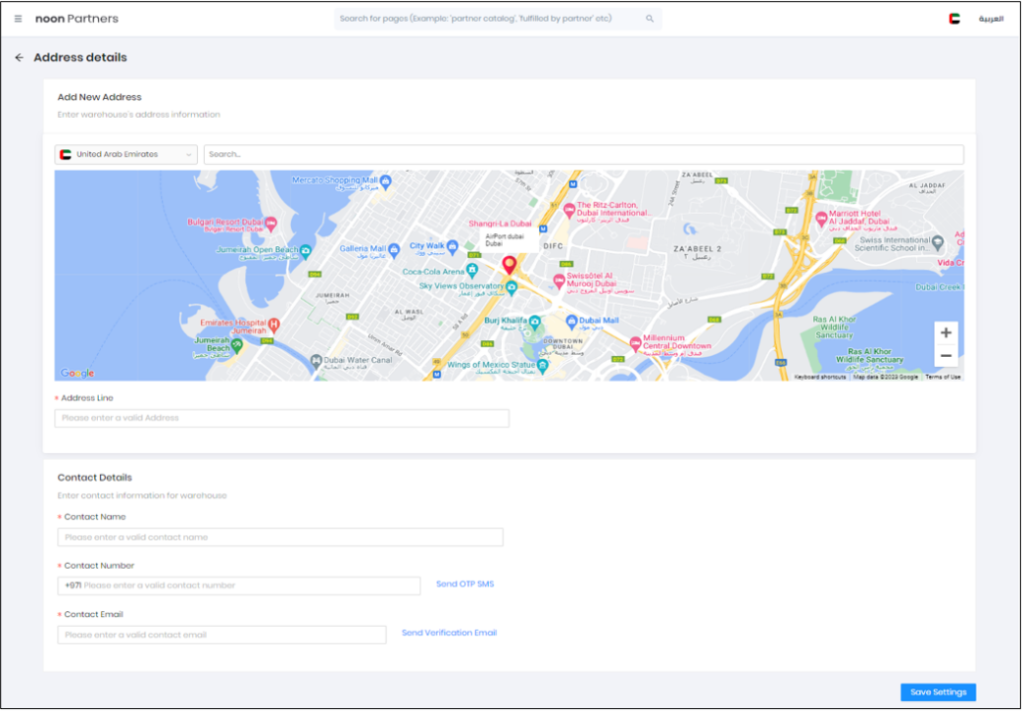Focus the top page search field
1024x712 pixels.
tap(498, 19)
